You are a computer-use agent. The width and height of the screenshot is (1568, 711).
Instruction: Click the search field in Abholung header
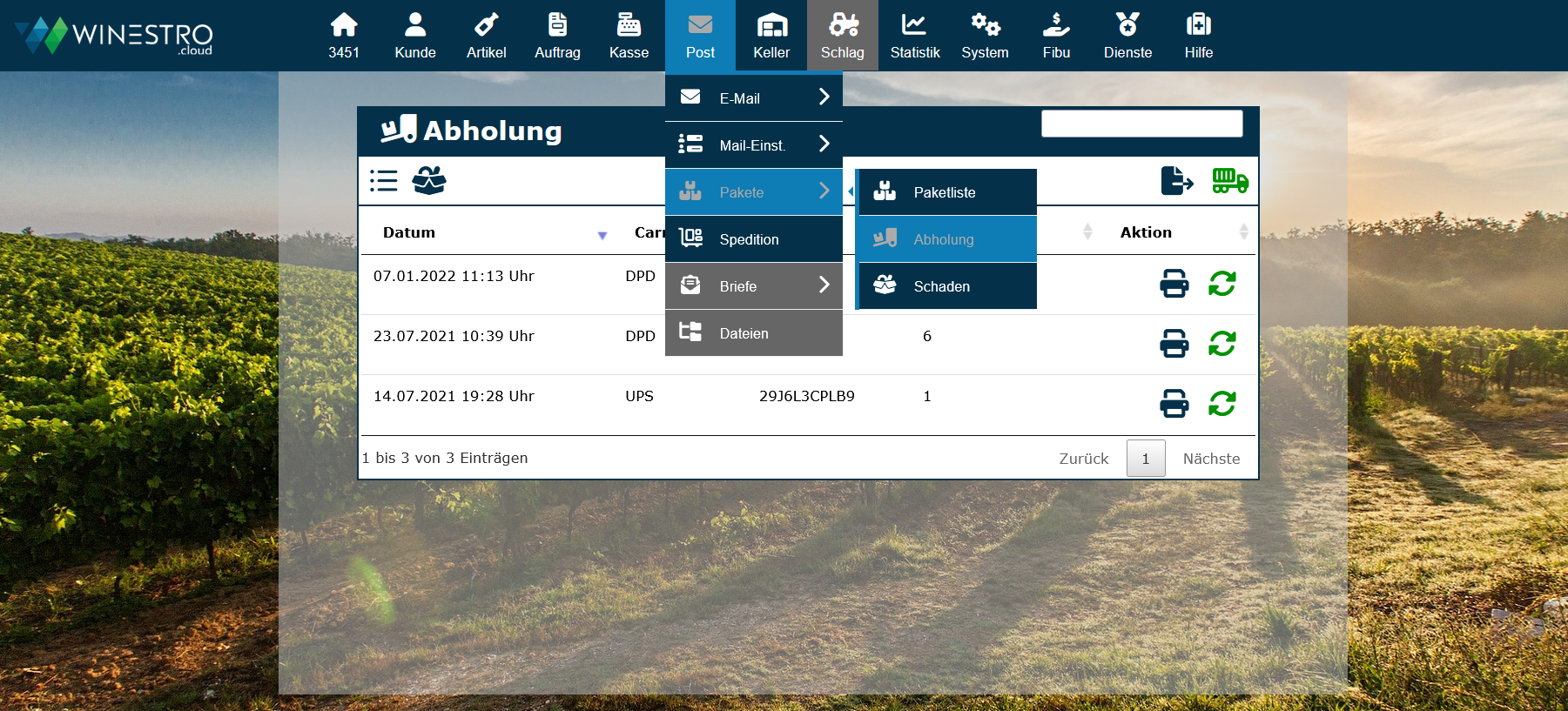[1141, 124]
